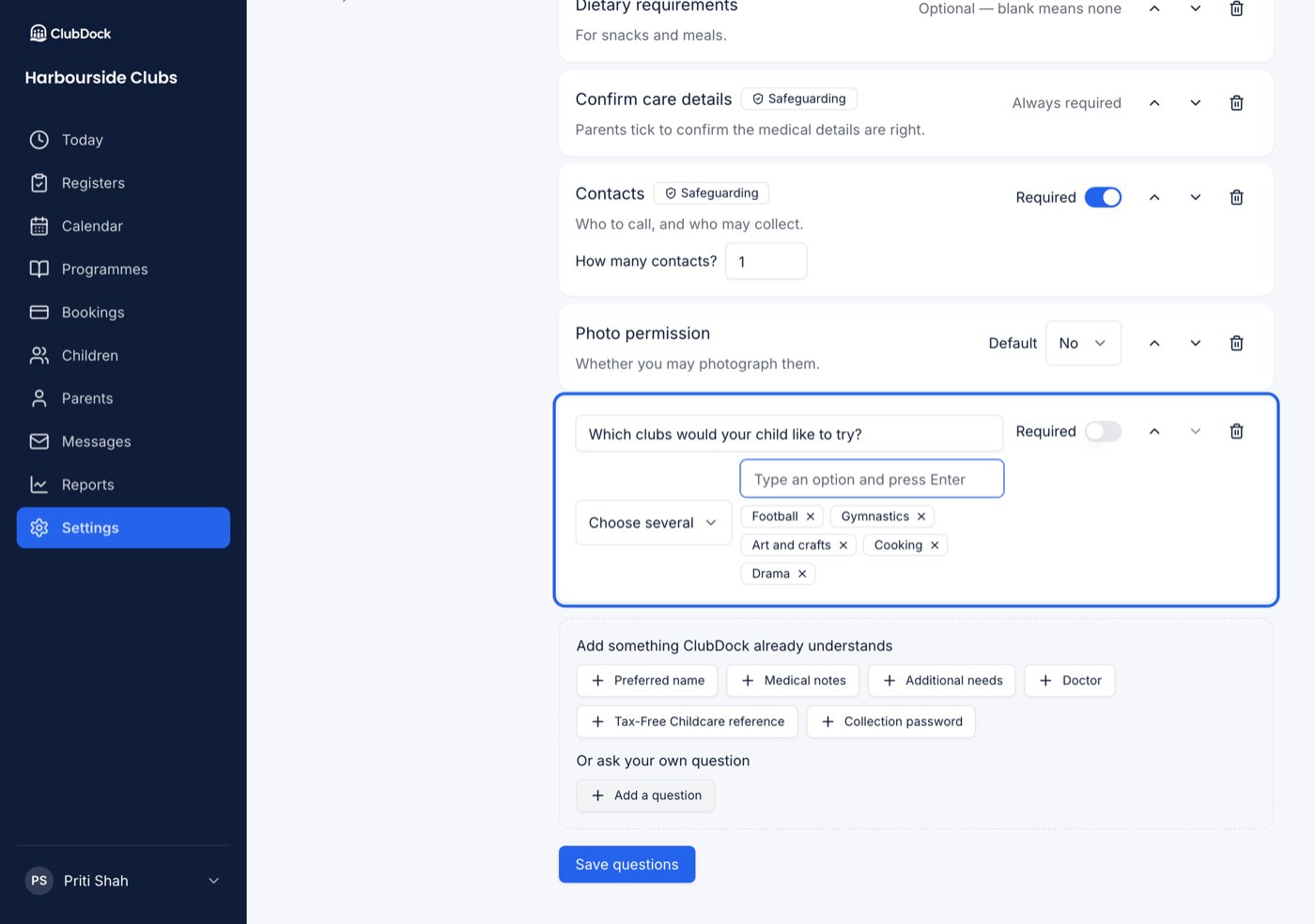Go to Registers page
The height and width of the screenshot is (924, 1315).
coord(123,183)
